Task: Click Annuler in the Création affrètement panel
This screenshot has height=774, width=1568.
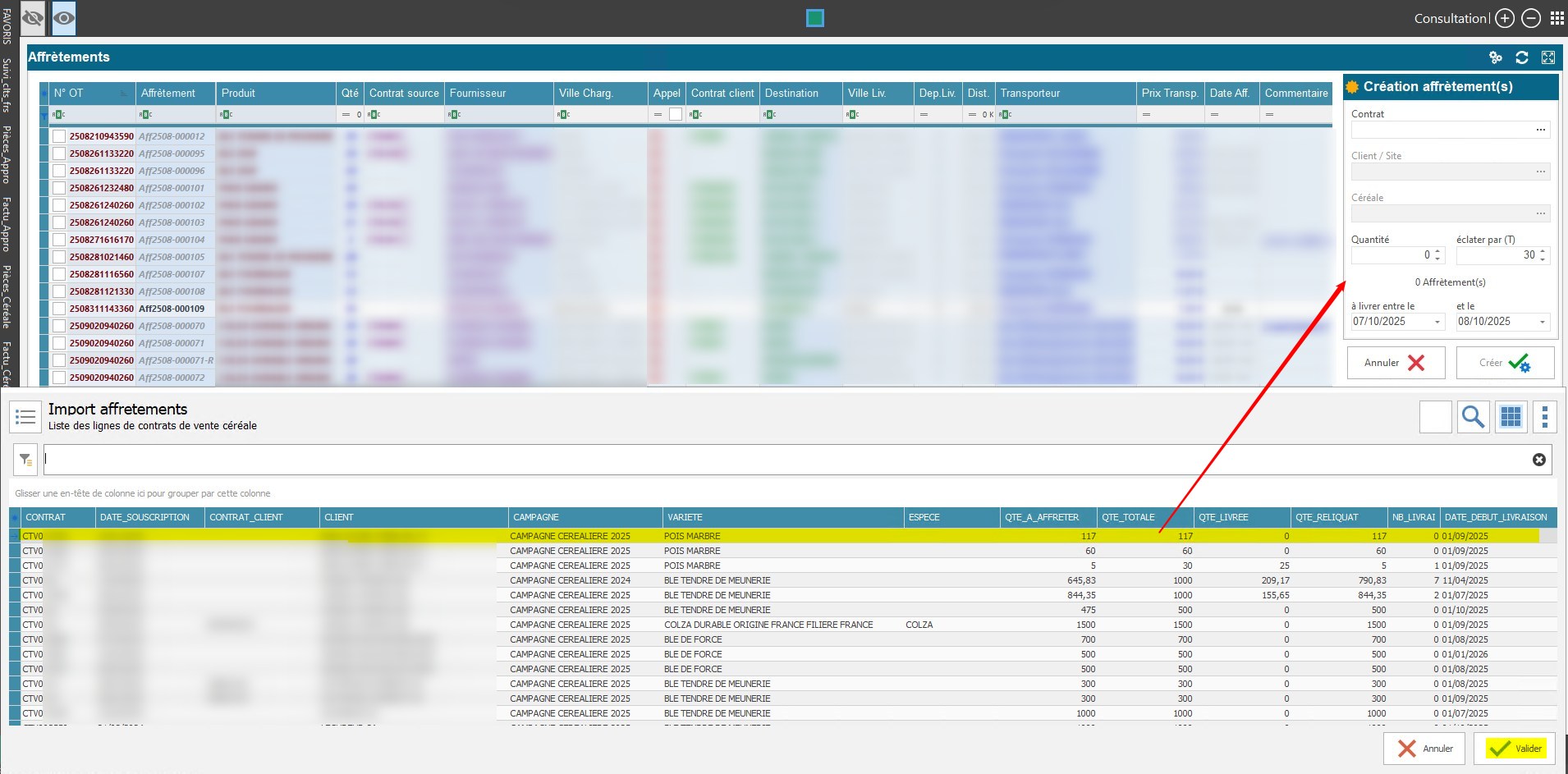Action: pyautogui.click(x=1395, y=363)
